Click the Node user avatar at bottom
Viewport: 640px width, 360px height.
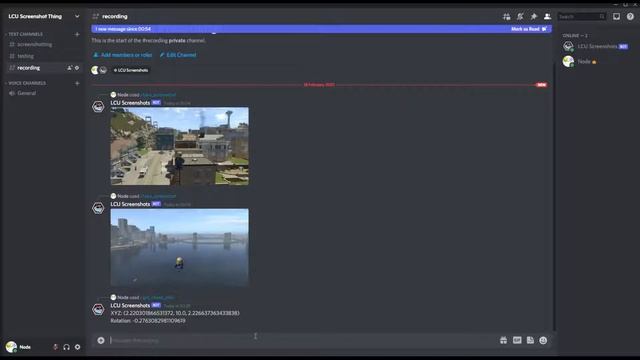point(11,347)
